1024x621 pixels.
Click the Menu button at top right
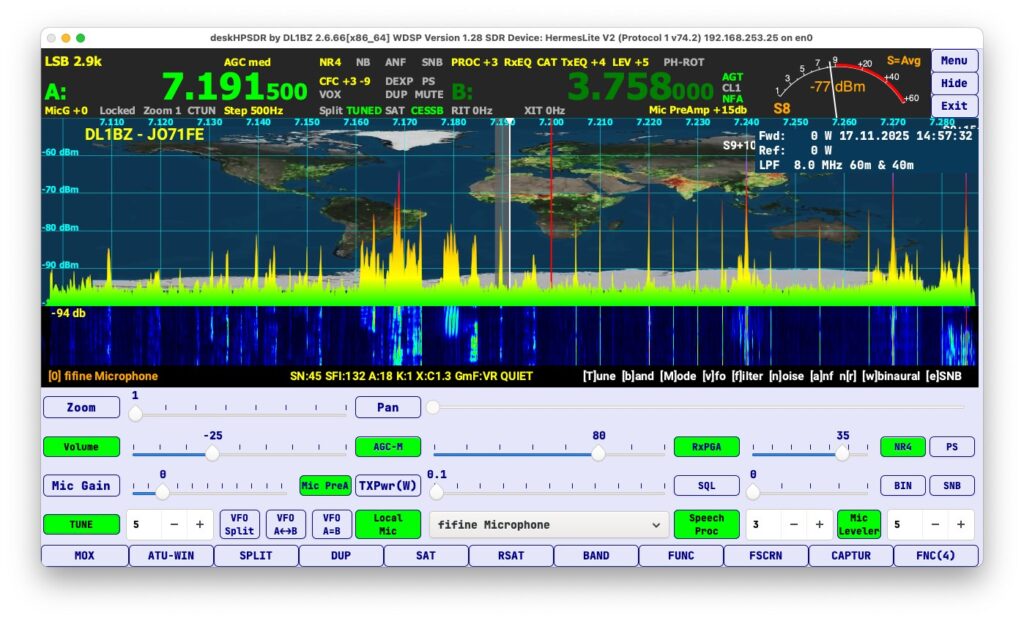point(954,60)
